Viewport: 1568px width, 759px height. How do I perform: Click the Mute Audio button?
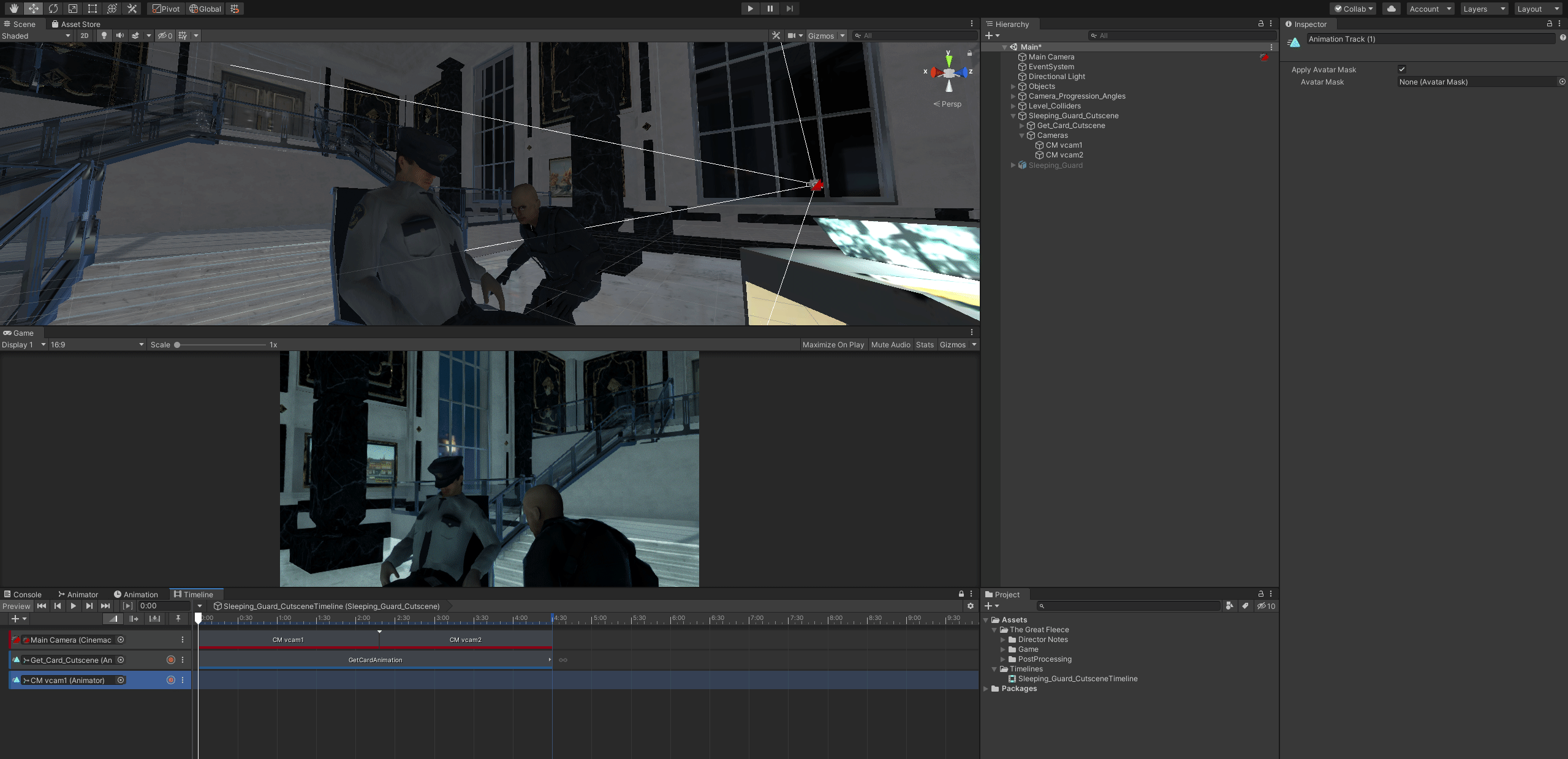point(890,344)
